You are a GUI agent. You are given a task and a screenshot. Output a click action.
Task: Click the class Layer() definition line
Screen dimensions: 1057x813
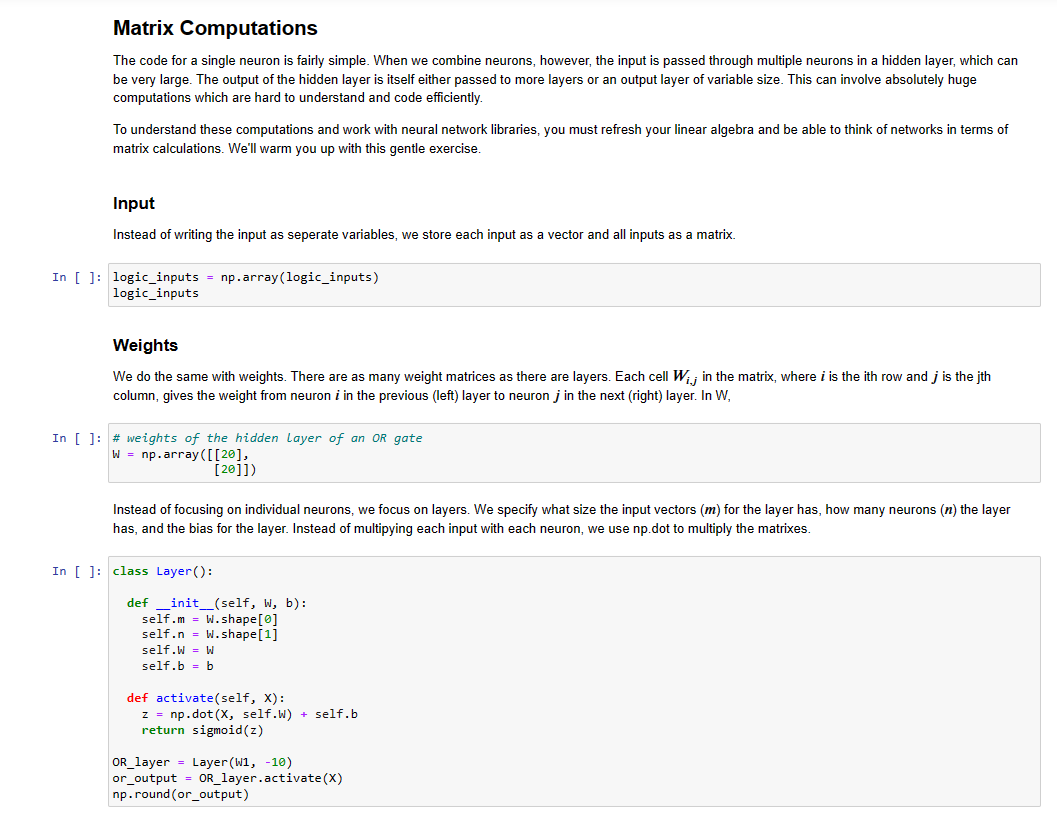(x=162, y=571)
